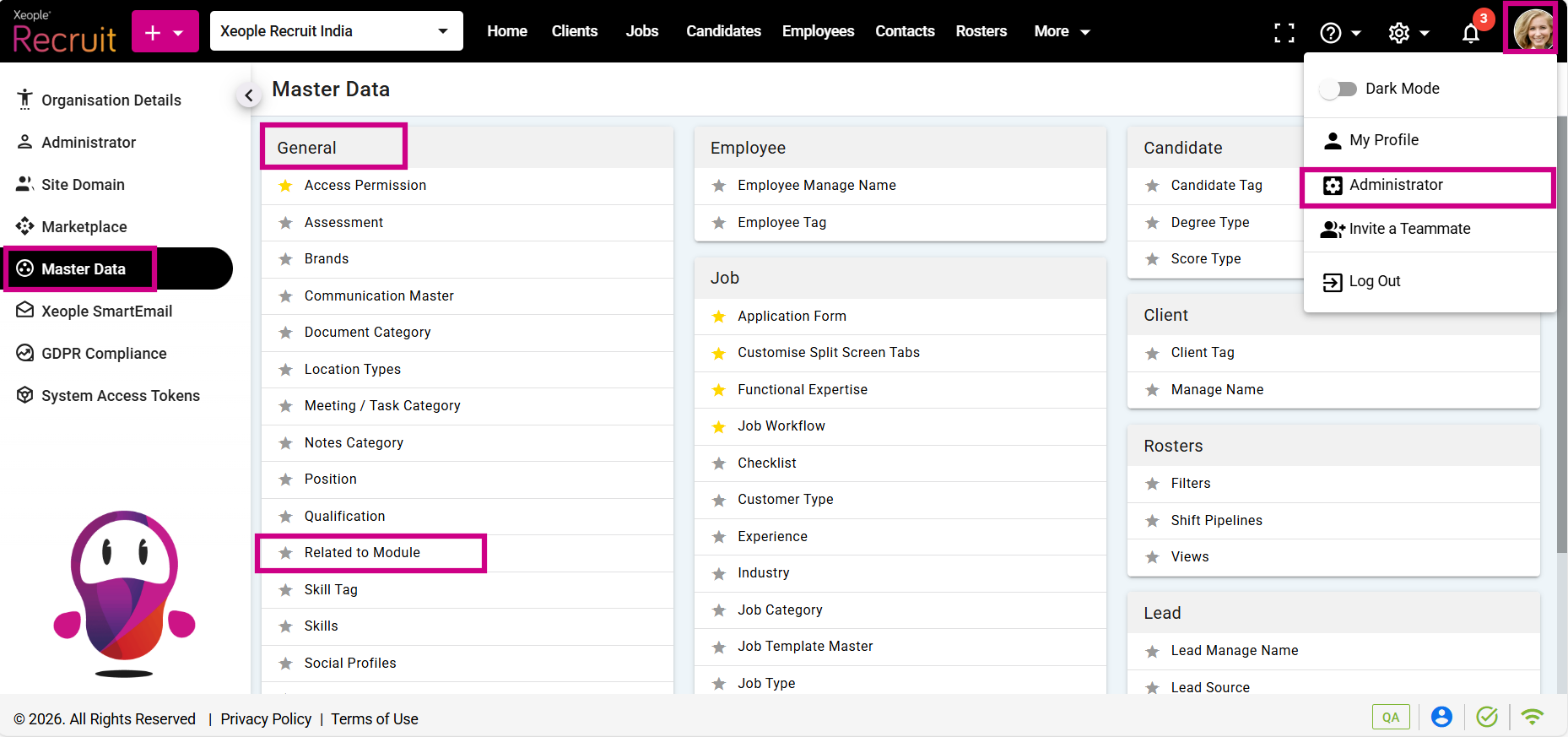Toggle the Dark Mode switch
The height and width of the screenshot is (737, 1568).
pyautogui.click(x=1338, y=89)
